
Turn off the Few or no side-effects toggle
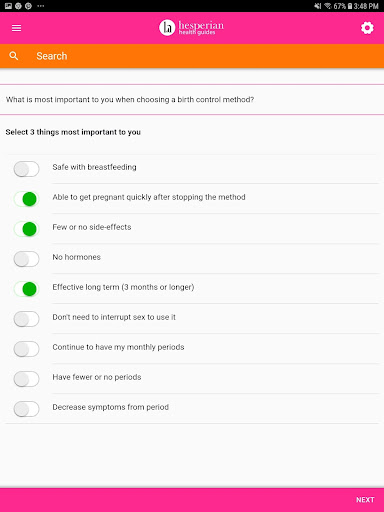26,229
